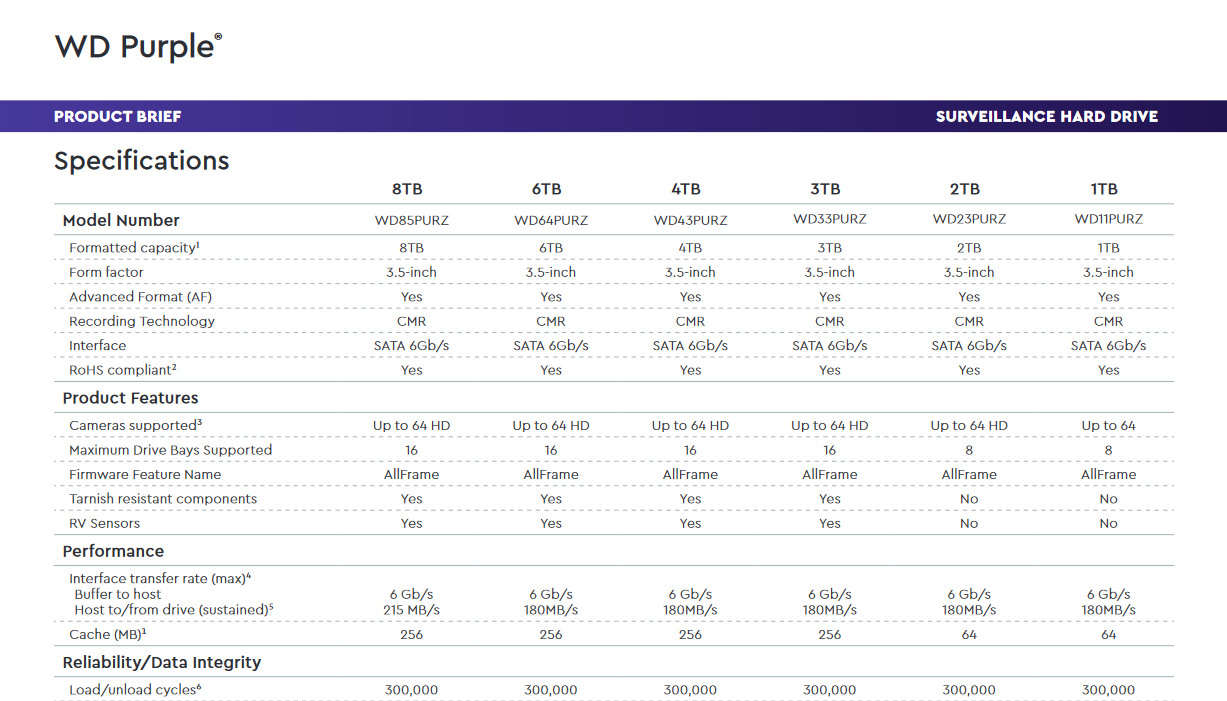Screen dimensions: 1227x701
Task: Click the 1TB column header
Action: 1104,189
